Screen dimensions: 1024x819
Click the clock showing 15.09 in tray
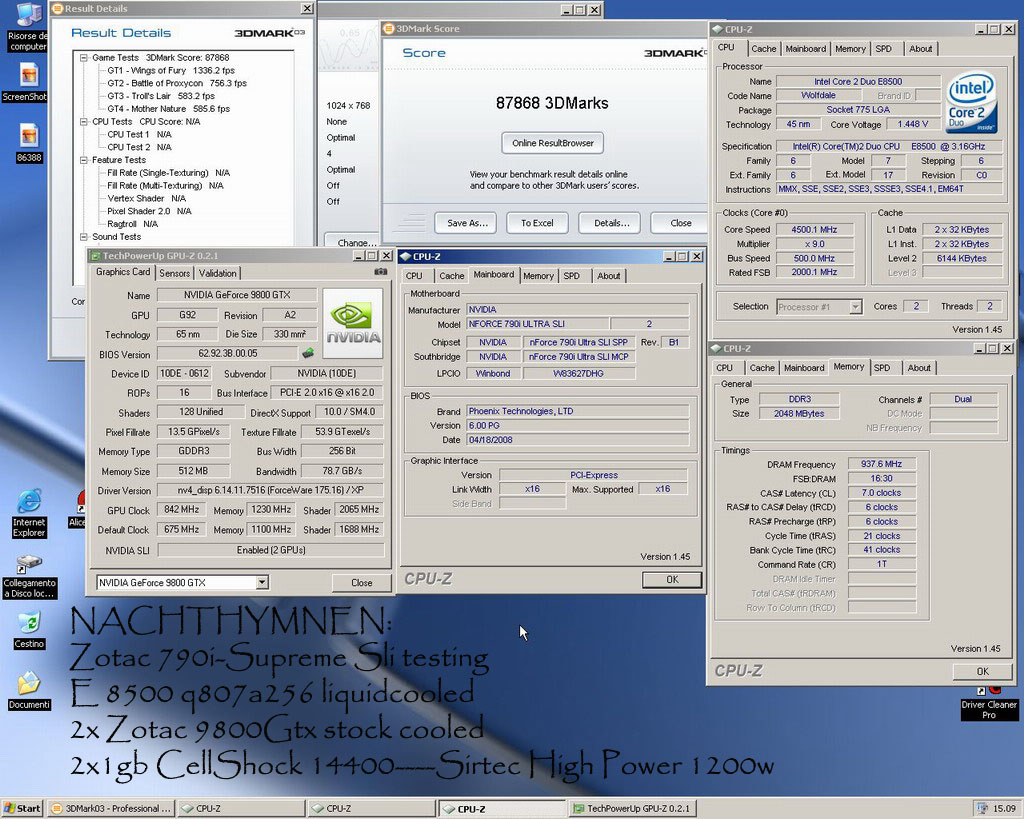tap(1004, 809)
